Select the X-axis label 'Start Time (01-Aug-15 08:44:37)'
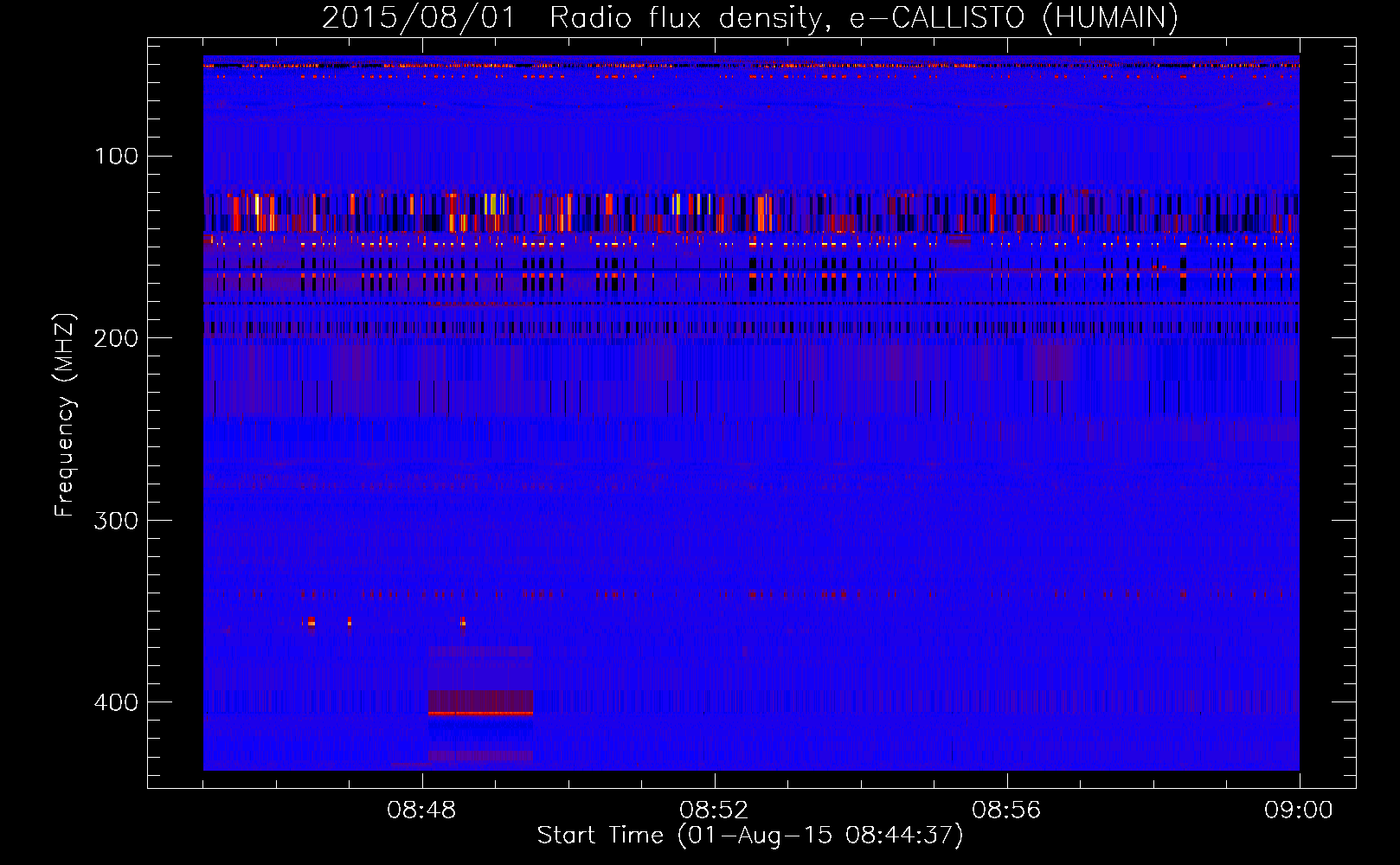 pos(750,836)
